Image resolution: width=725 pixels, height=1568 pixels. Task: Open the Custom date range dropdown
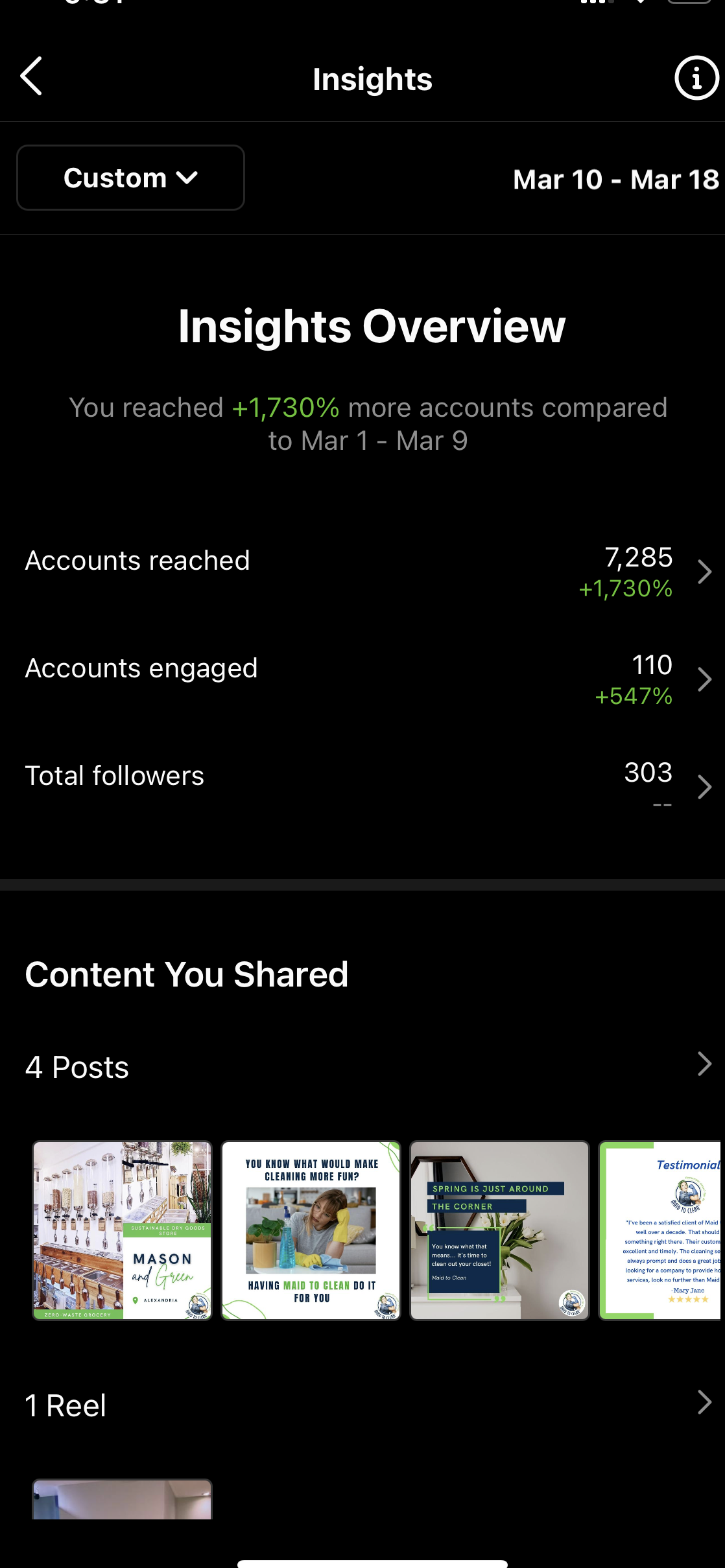click(130, 178)
